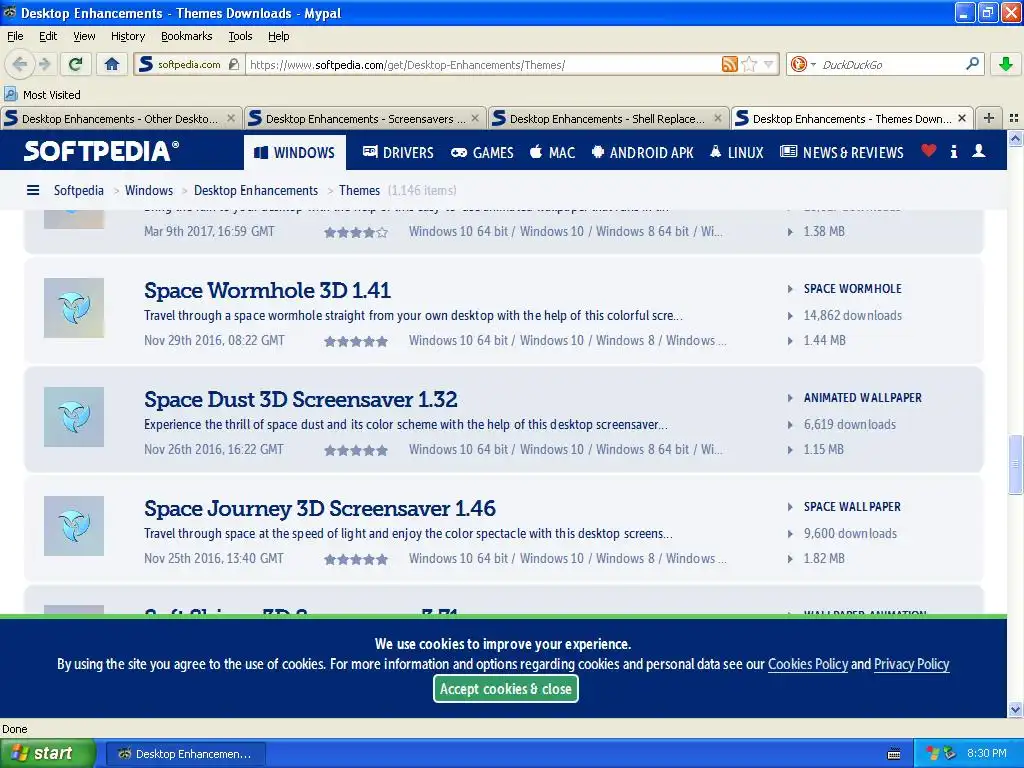Open the Cookies Policy link
Viewport: 1024px width, 768px height.
808,664
